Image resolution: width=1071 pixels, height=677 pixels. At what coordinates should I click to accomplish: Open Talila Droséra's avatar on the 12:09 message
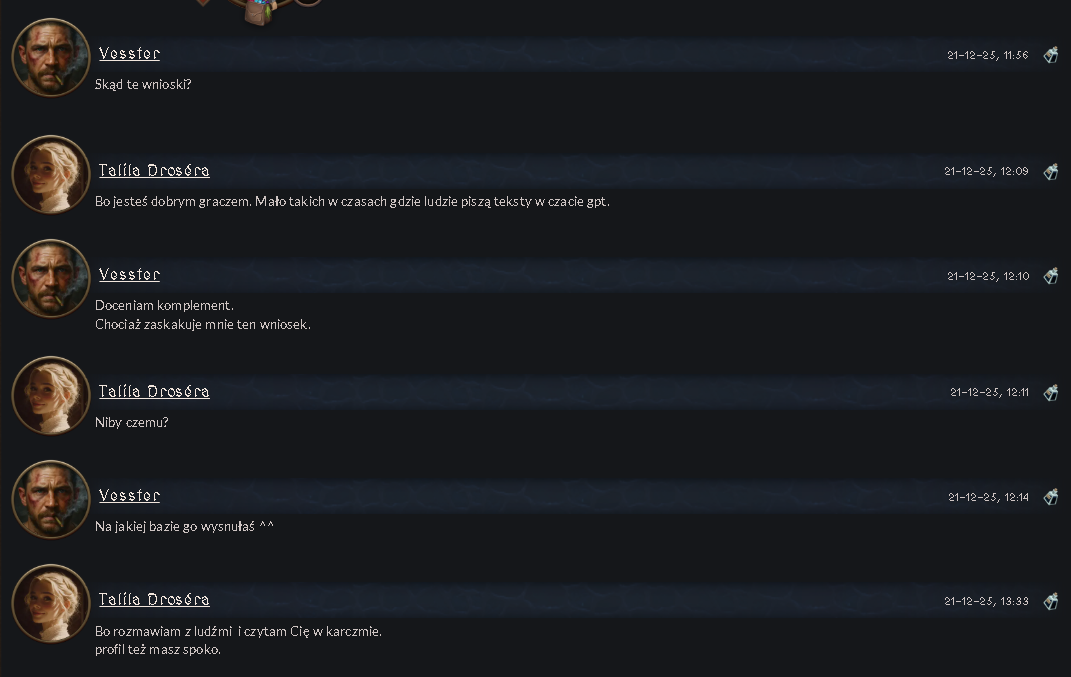[x=51, y=174]
